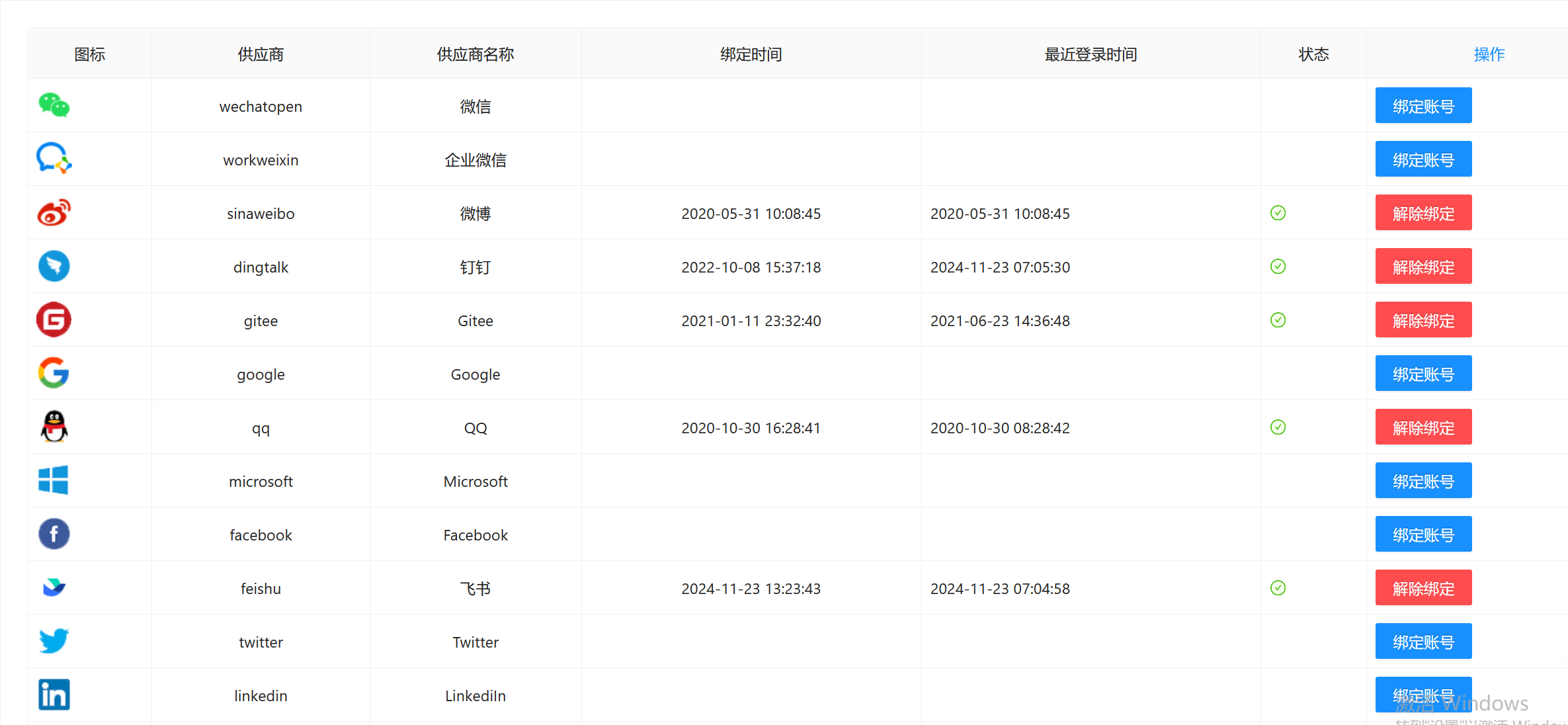Click the 绑定时间 column header
Screen dimensions: 1568x725
click(751, 54)
